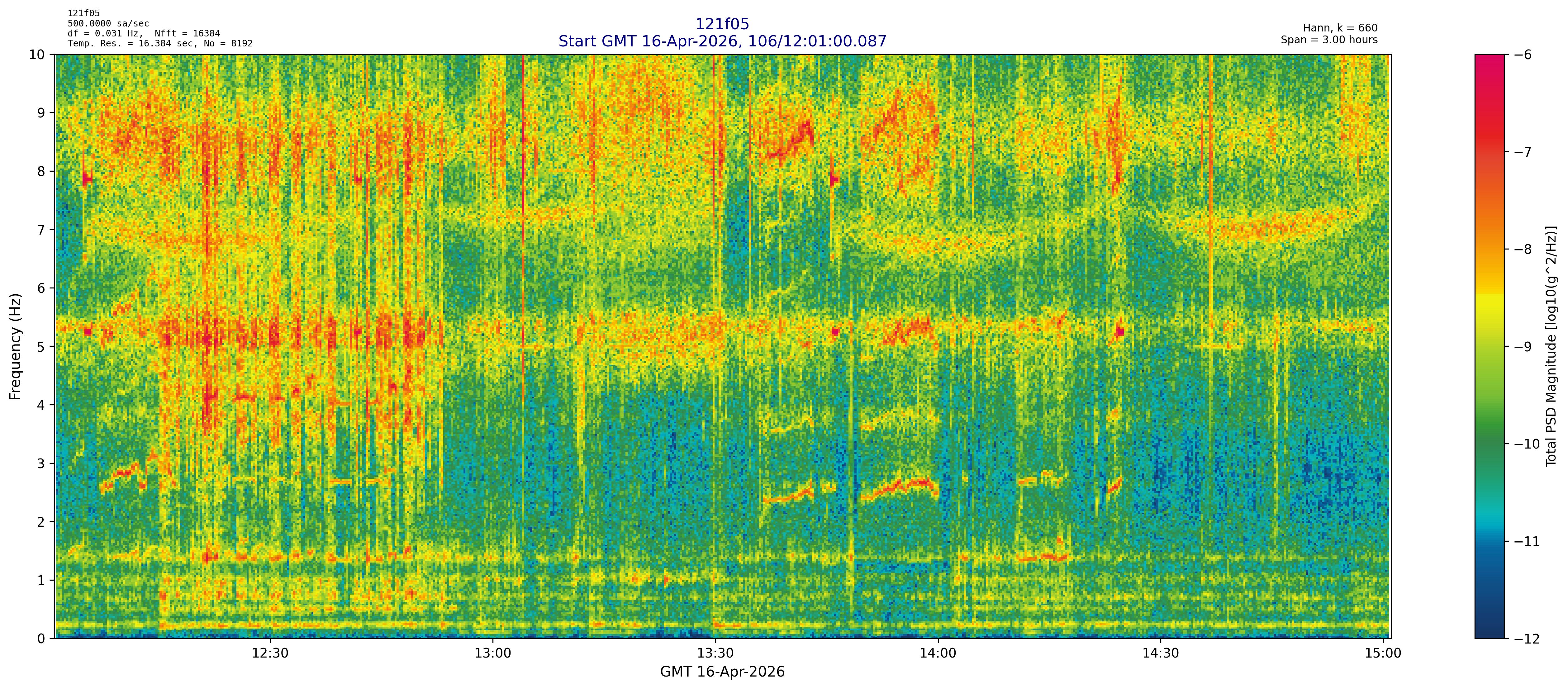Click the 13:30 time axis tick label
The width and height of the screenshot is (1568, 689).
715,654
